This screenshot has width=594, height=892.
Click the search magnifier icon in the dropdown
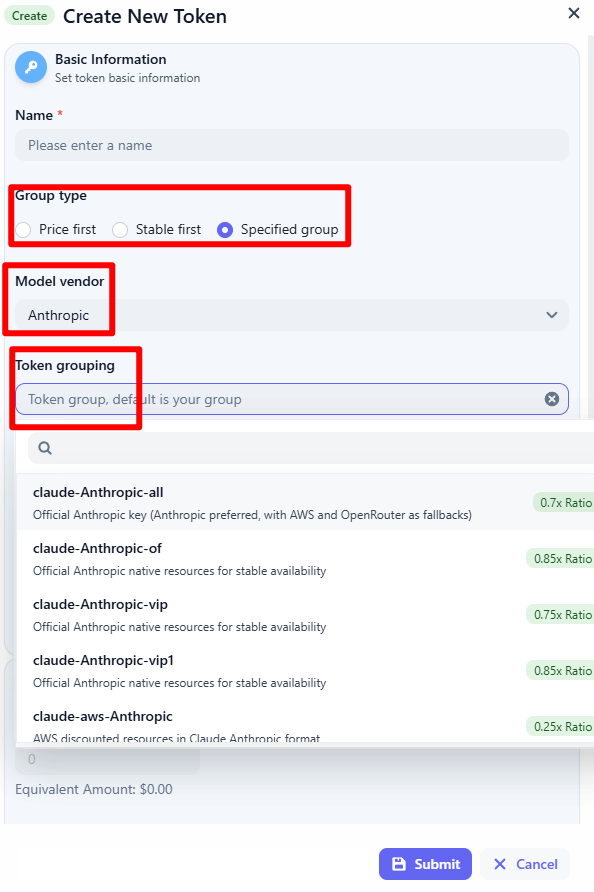(x=45, y=448)
